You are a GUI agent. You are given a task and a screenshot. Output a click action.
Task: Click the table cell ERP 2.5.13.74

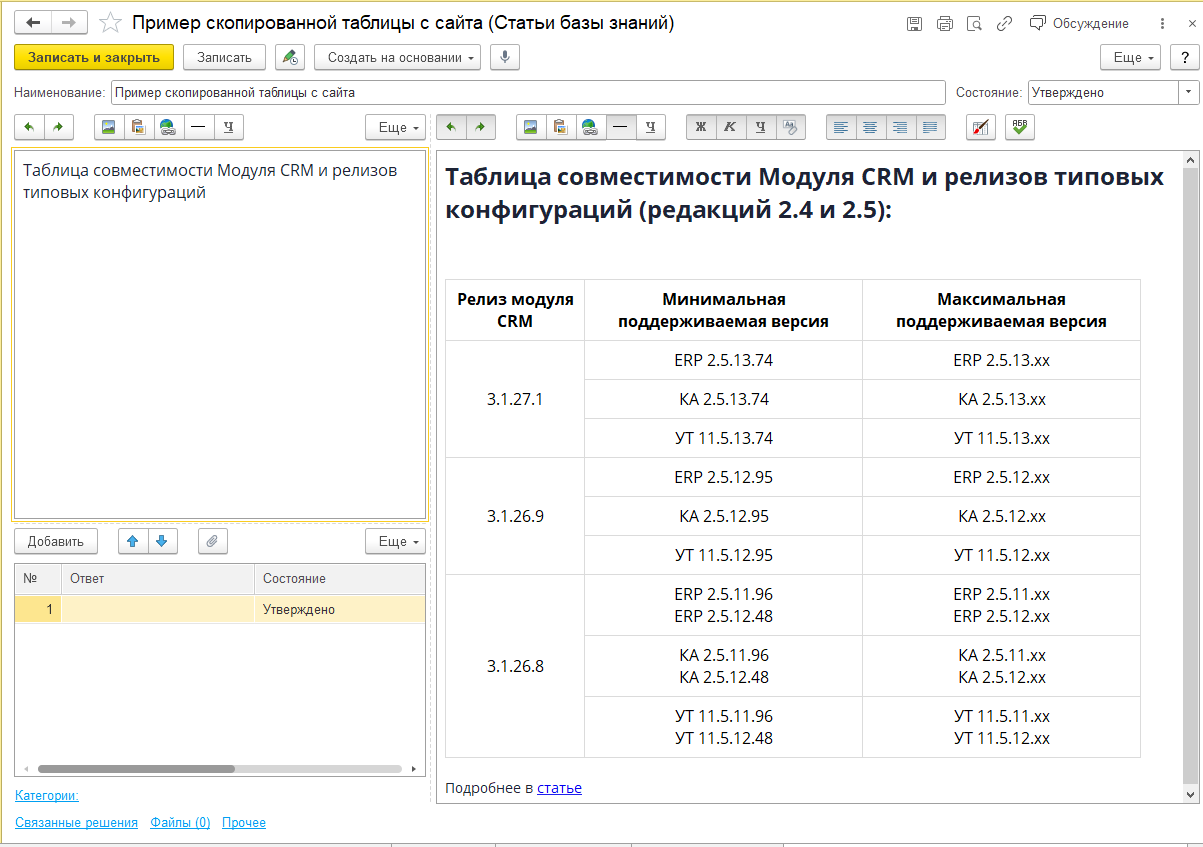click(724, 360)
